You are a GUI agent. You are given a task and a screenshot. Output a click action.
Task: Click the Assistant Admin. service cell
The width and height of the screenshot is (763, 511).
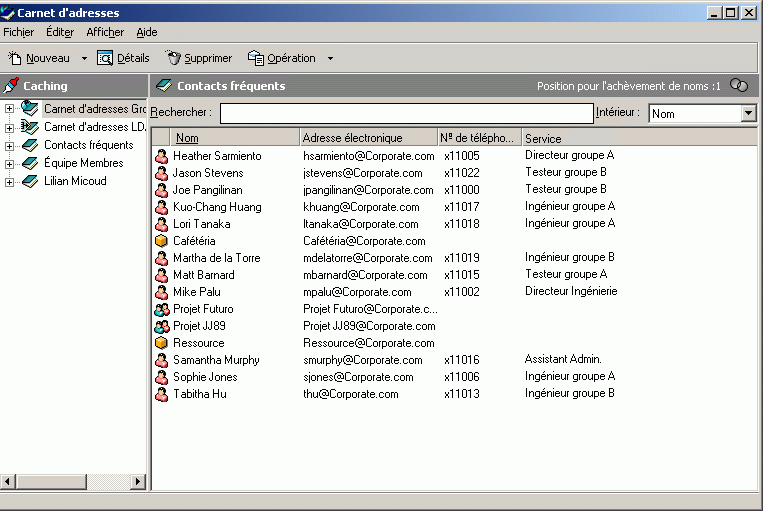pyautogui.click(x=563, y=359)
